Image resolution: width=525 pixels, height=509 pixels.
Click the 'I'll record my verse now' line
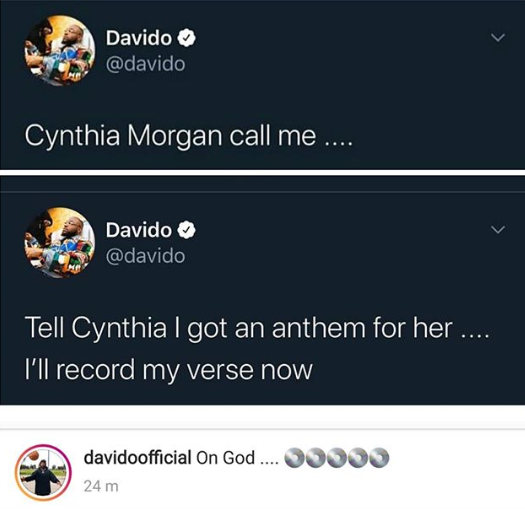[169, 370]
